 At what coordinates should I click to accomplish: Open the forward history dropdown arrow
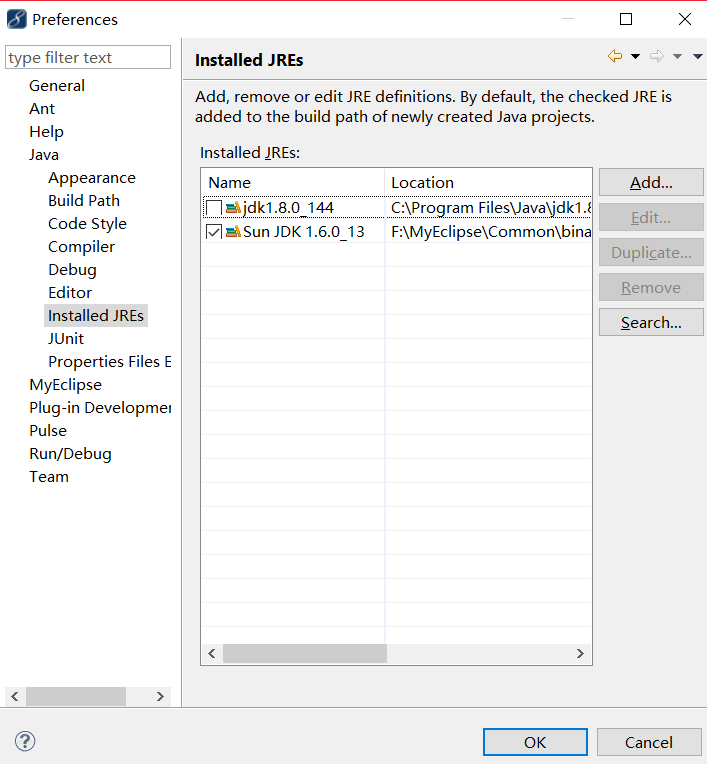coord(677,57)
